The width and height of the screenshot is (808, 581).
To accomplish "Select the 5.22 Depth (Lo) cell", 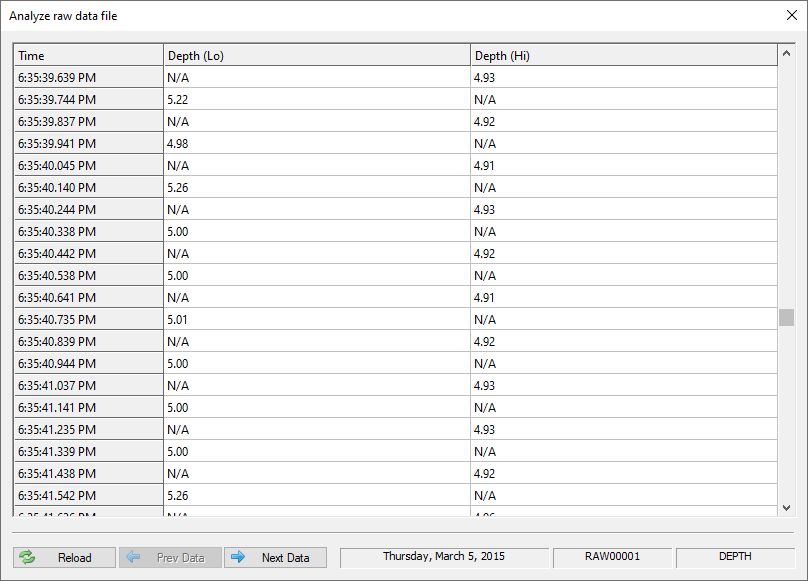I will pos(317,99).
